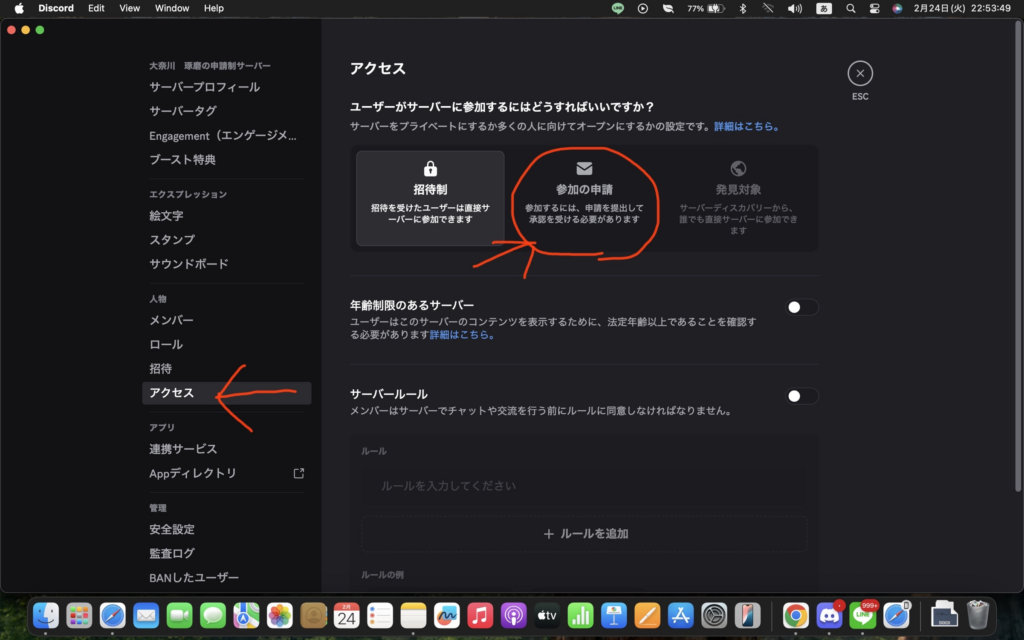
Task: Open the Window menu in menu bar
Action: click(172, 8)
